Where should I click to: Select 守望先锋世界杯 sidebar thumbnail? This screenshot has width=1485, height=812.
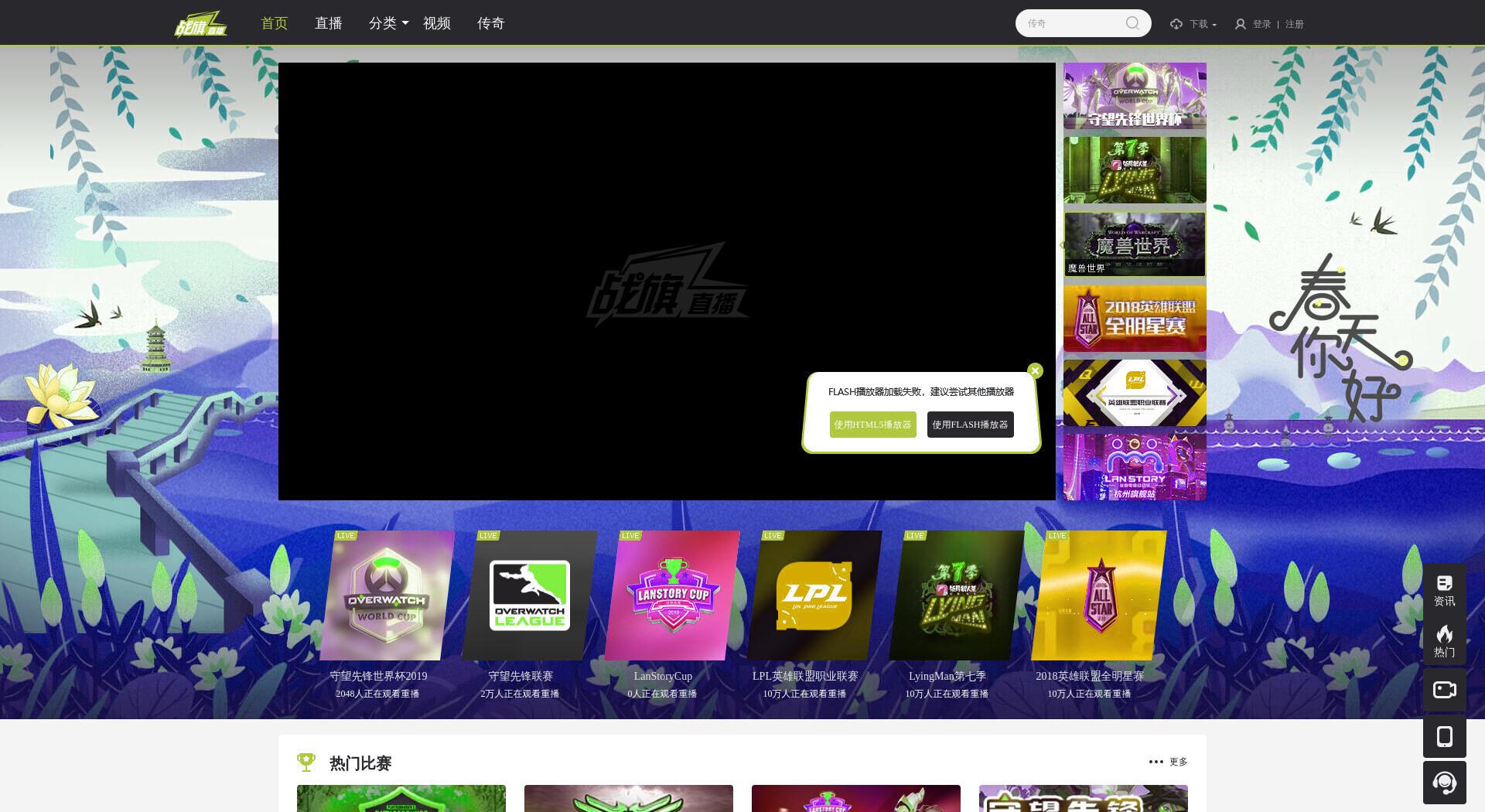click(x=1135, y=96)
